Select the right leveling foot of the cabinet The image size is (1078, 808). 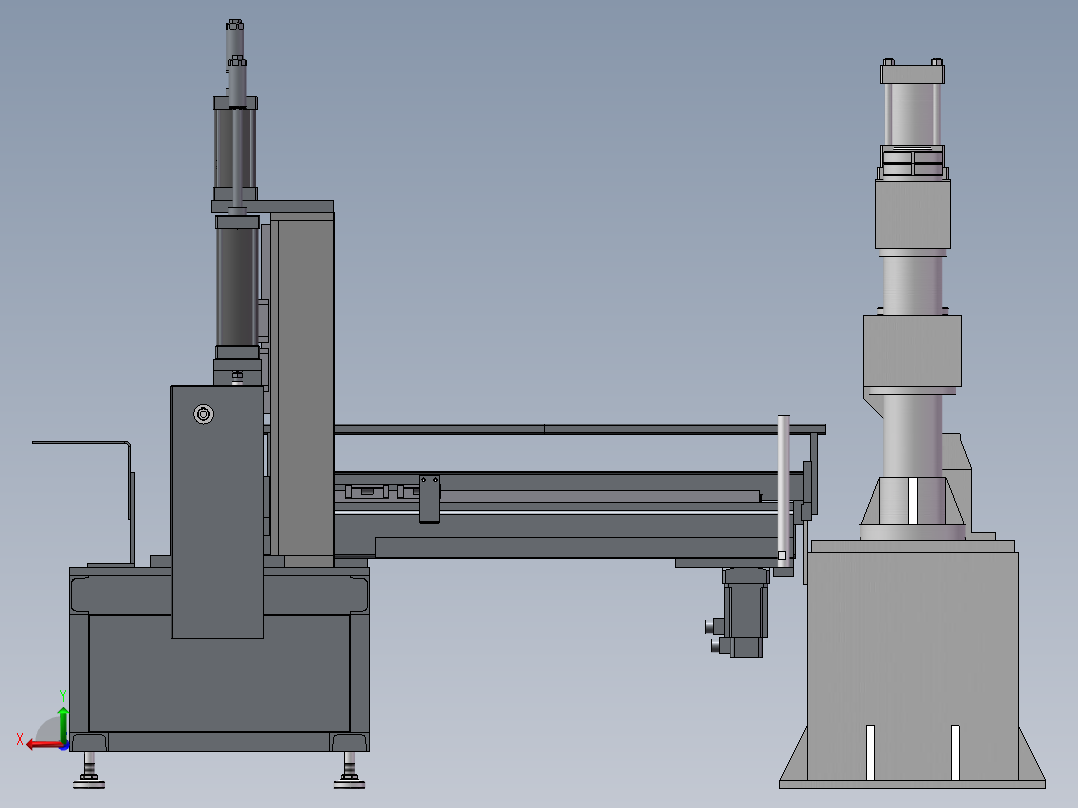pyautogui.click(x=350, y=770)
